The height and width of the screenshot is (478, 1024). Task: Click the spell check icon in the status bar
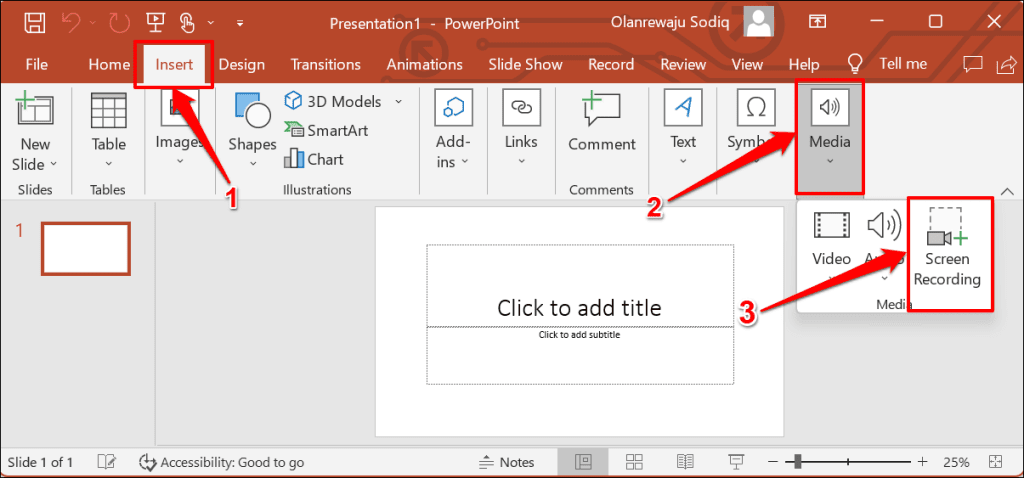(x=106, y=462)
